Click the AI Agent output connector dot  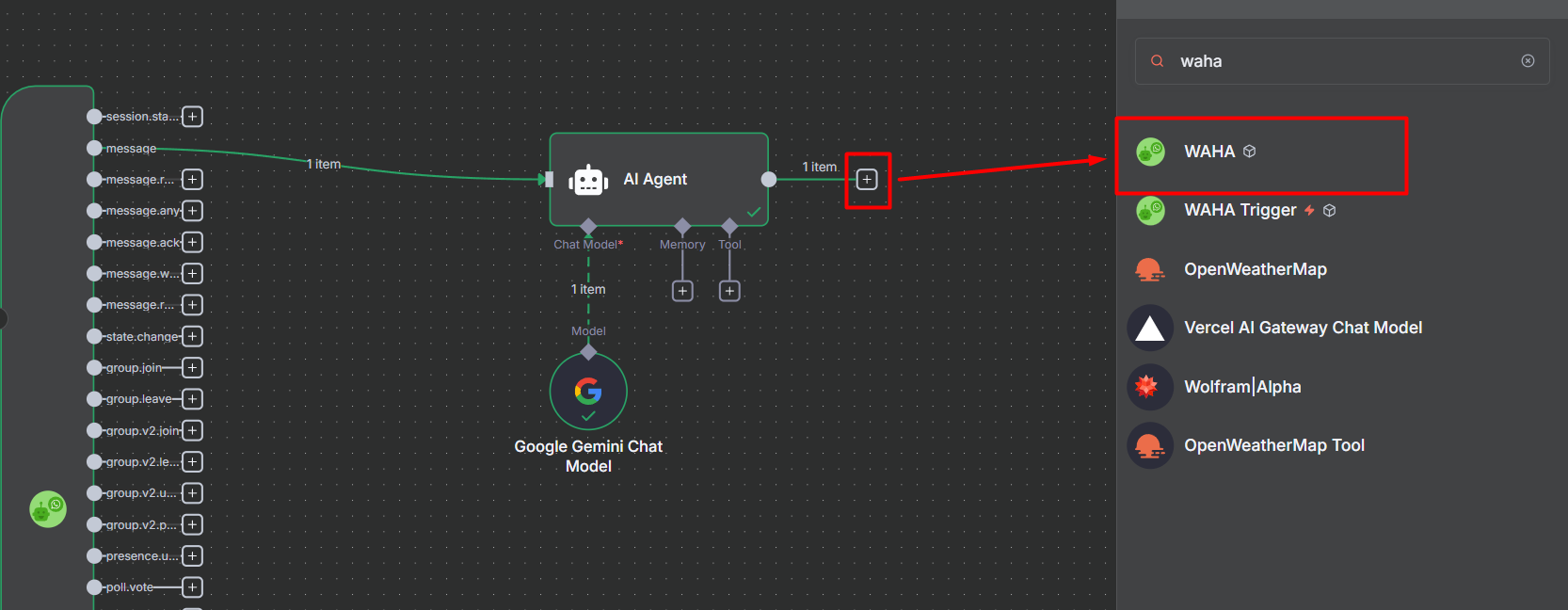769,179
